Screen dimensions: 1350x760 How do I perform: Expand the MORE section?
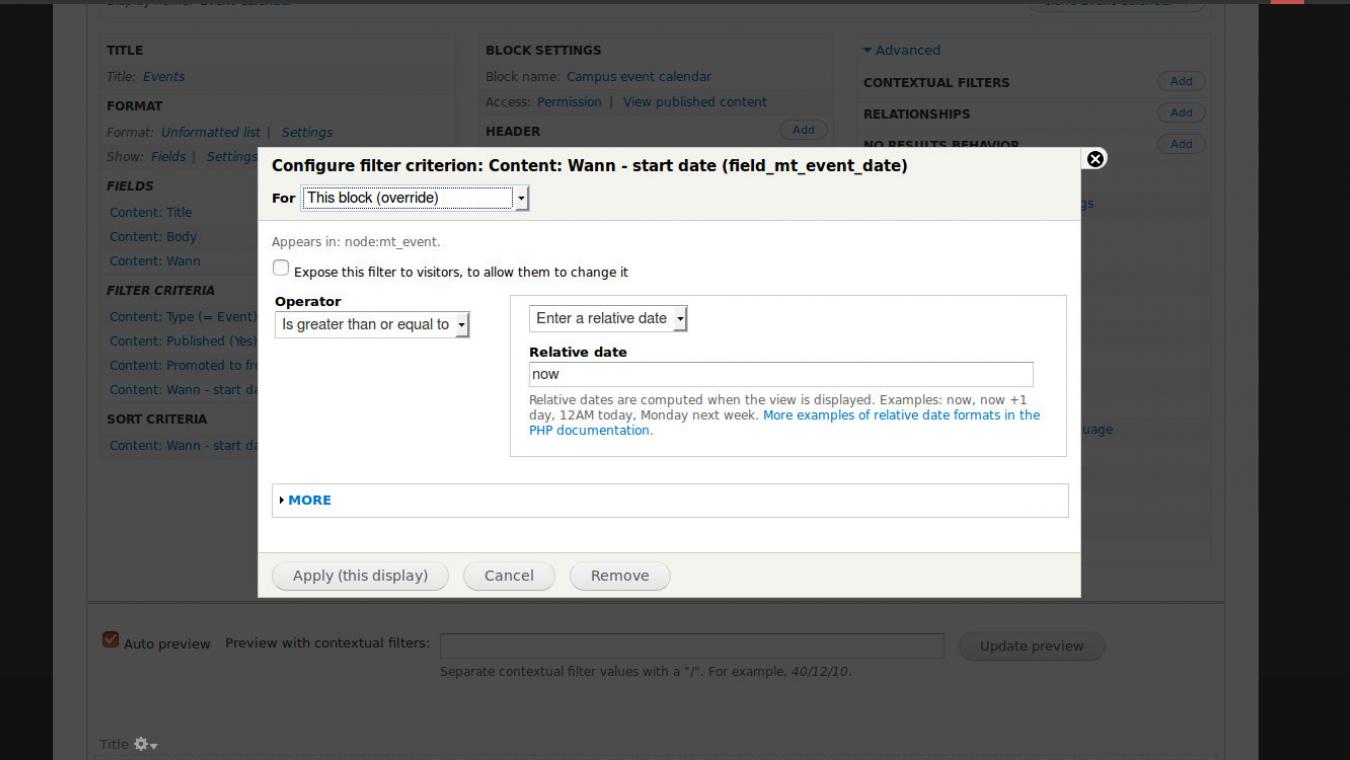pos(308,500)
